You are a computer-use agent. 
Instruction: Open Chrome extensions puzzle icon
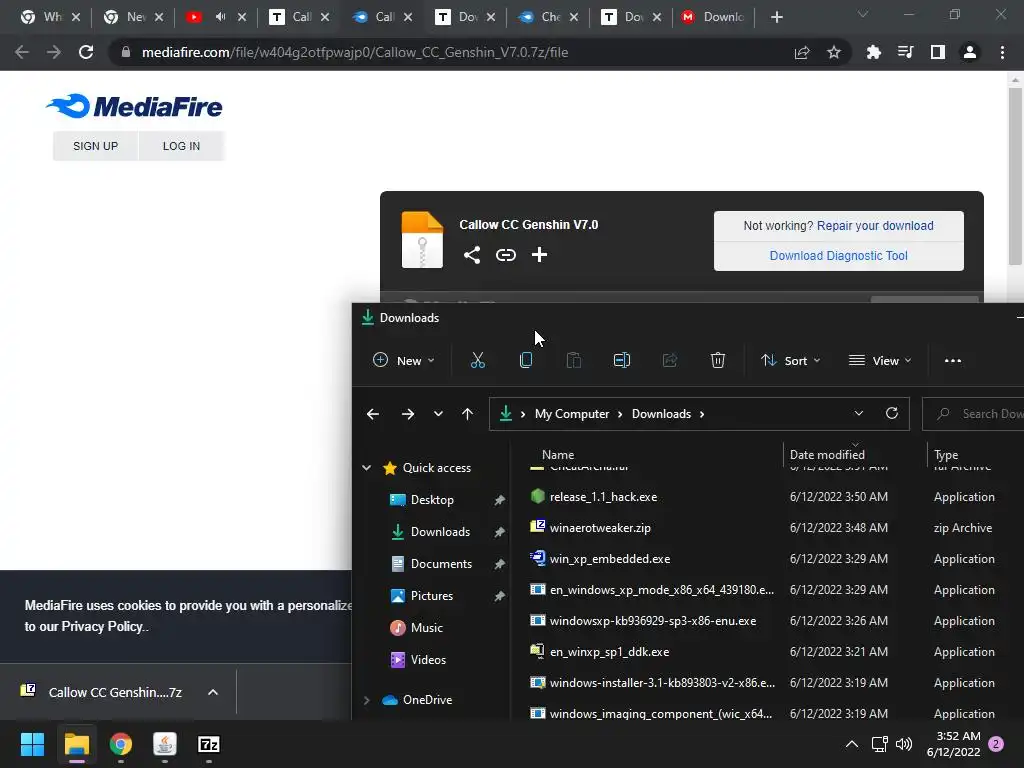(873, 52)
